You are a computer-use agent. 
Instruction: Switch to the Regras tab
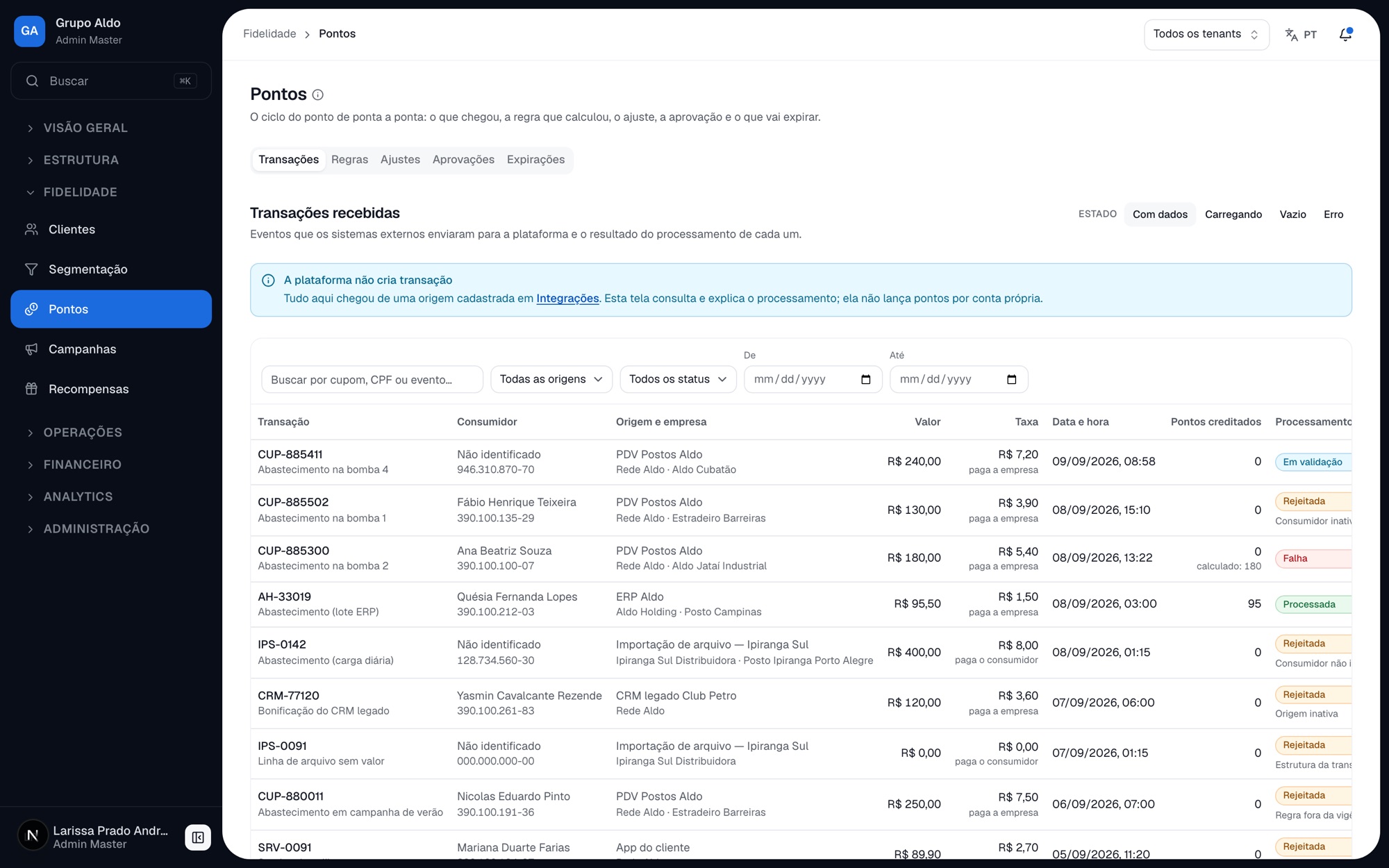coord(349,160)
